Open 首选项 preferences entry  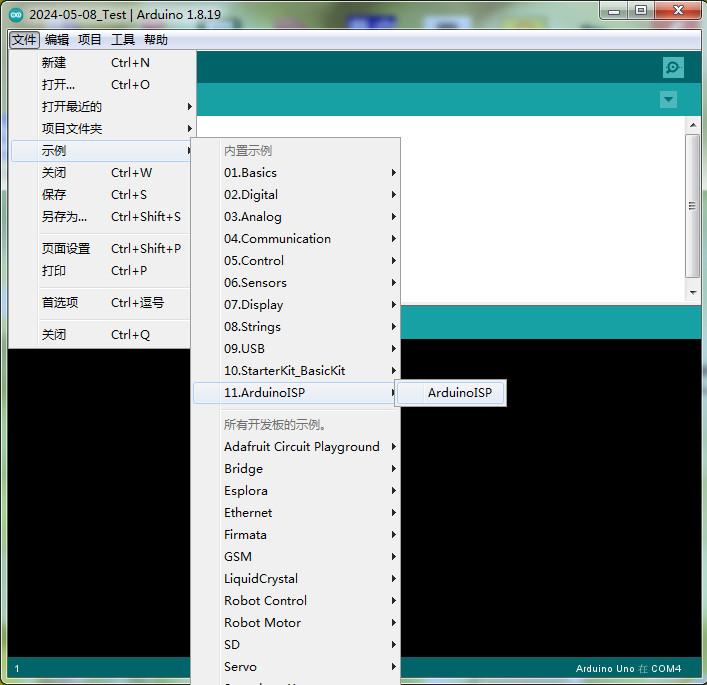(x=103, y=303)
